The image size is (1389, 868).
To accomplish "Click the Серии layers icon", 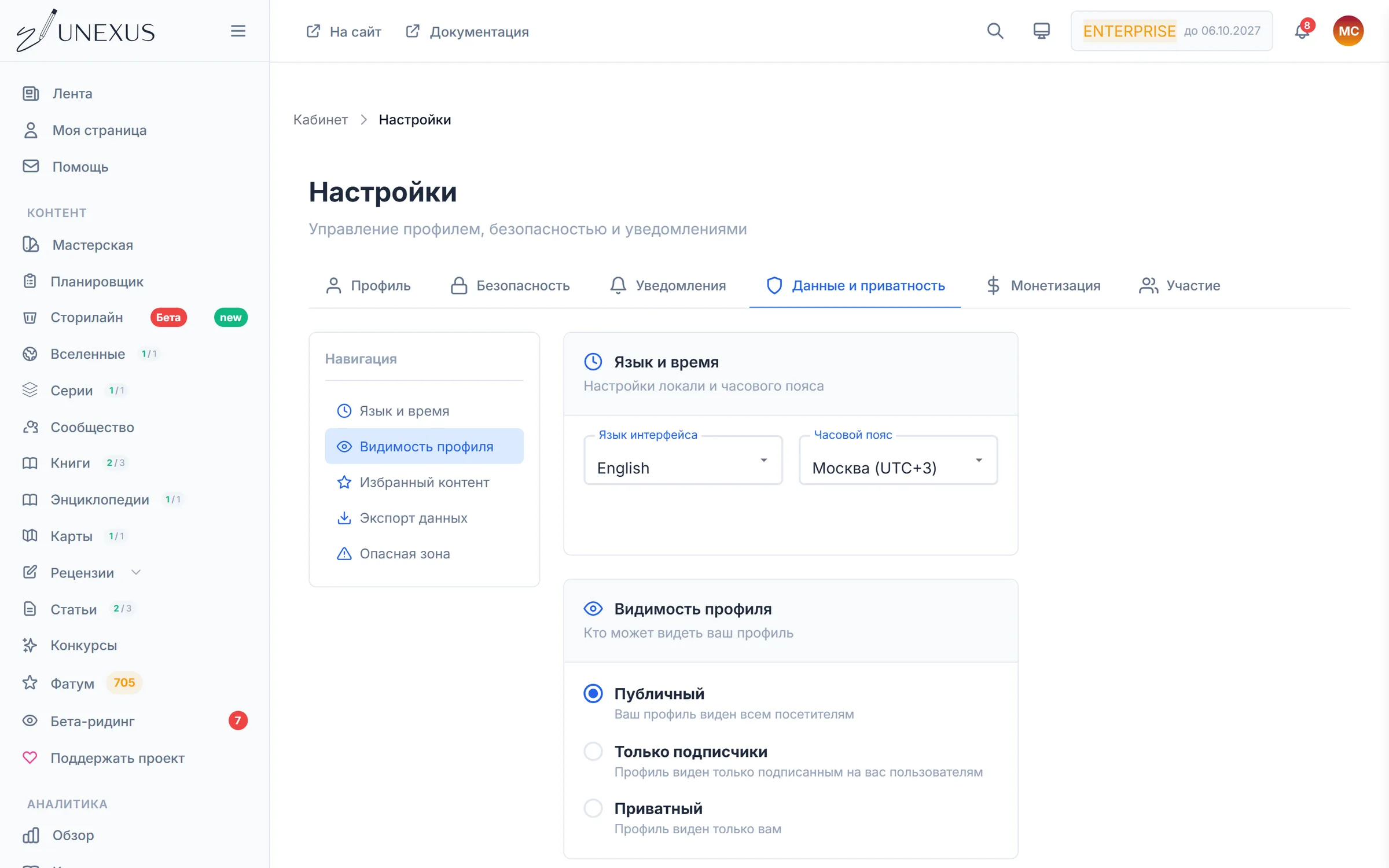I will pyautogui.click(x=30, y=390).
